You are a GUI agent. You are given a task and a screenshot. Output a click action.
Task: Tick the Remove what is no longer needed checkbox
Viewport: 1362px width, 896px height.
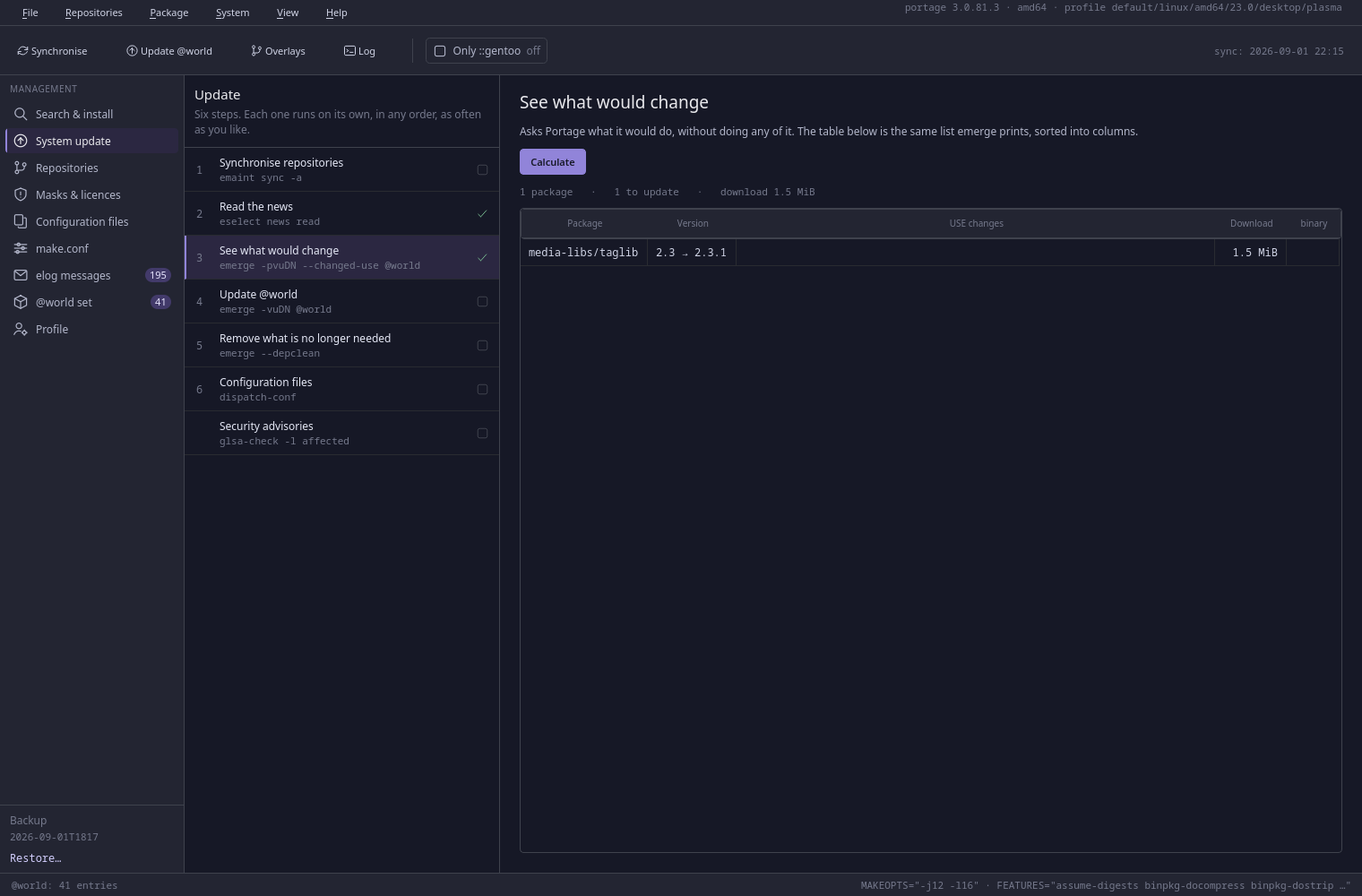click(x=482, y=345)
